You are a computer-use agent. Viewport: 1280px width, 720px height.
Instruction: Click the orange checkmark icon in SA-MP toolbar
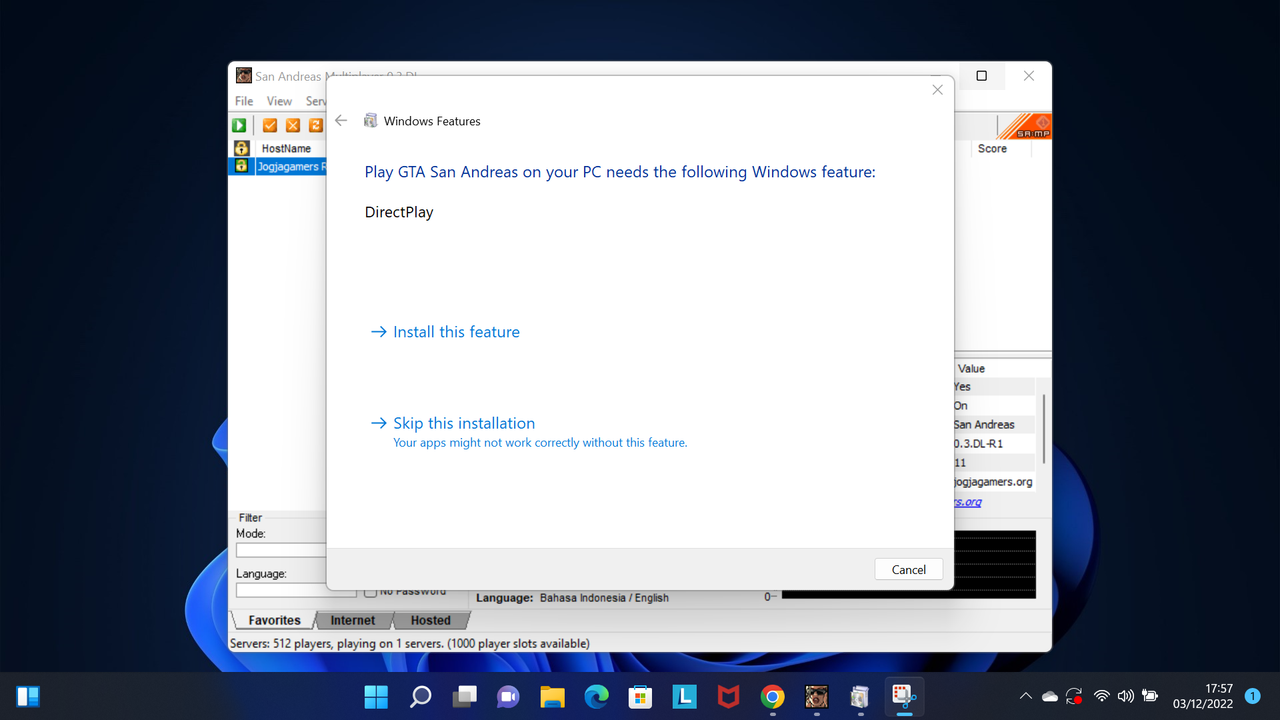[x=270, y=125]
